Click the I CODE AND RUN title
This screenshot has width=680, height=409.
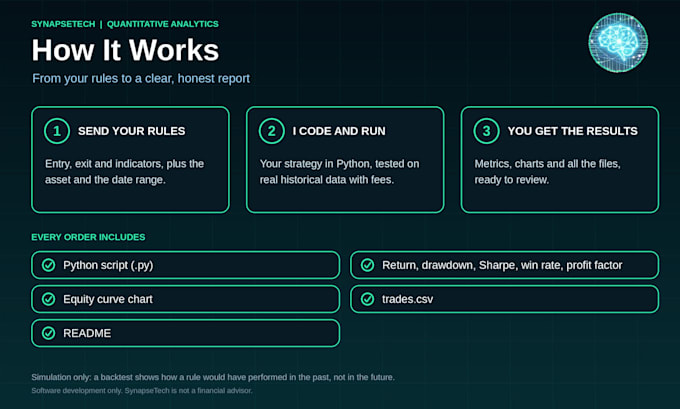(339, 131)
